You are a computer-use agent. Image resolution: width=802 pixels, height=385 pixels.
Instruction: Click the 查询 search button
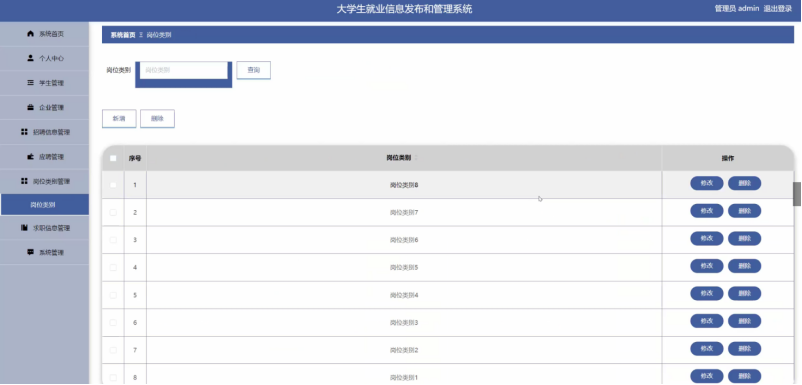coord(254,71)
